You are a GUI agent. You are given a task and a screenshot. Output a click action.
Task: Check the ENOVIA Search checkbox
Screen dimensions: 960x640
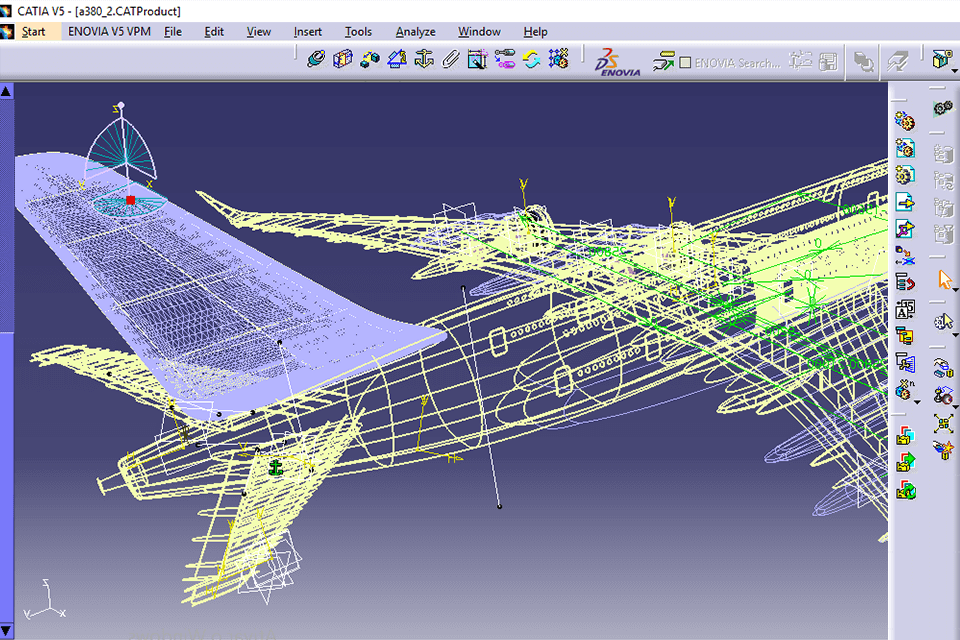(x=685, y=60)
